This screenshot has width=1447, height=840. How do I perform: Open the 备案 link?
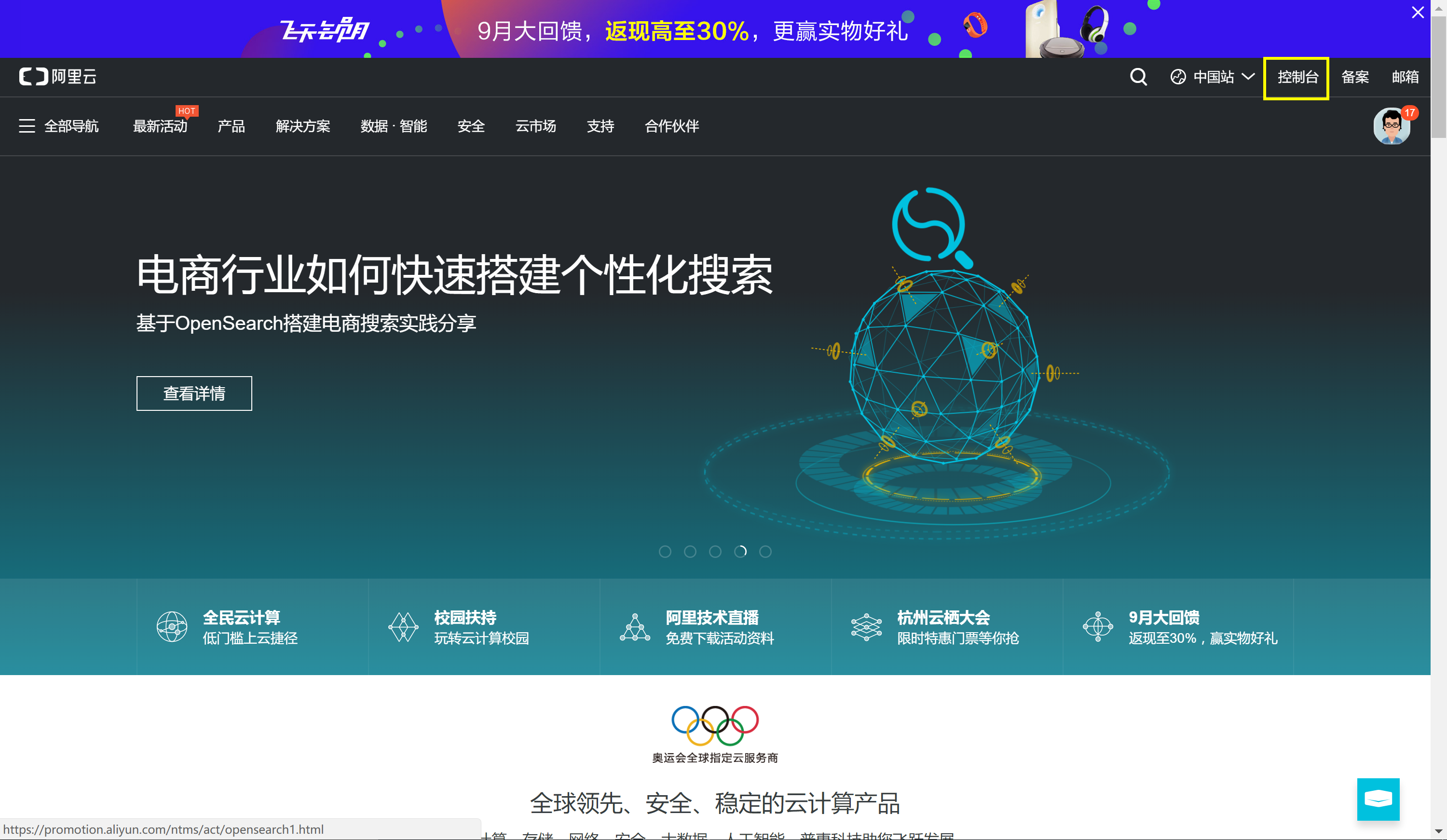[1354, 77]
